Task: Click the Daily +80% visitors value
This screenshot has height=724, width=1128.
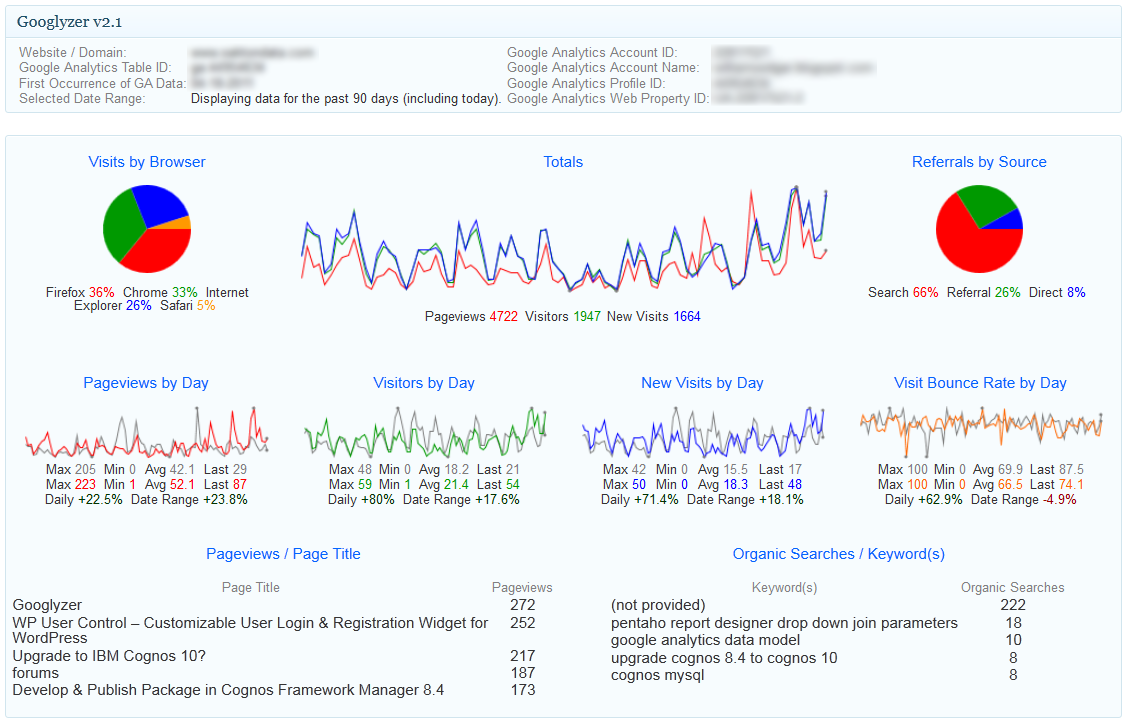Action: coord(361,499)
